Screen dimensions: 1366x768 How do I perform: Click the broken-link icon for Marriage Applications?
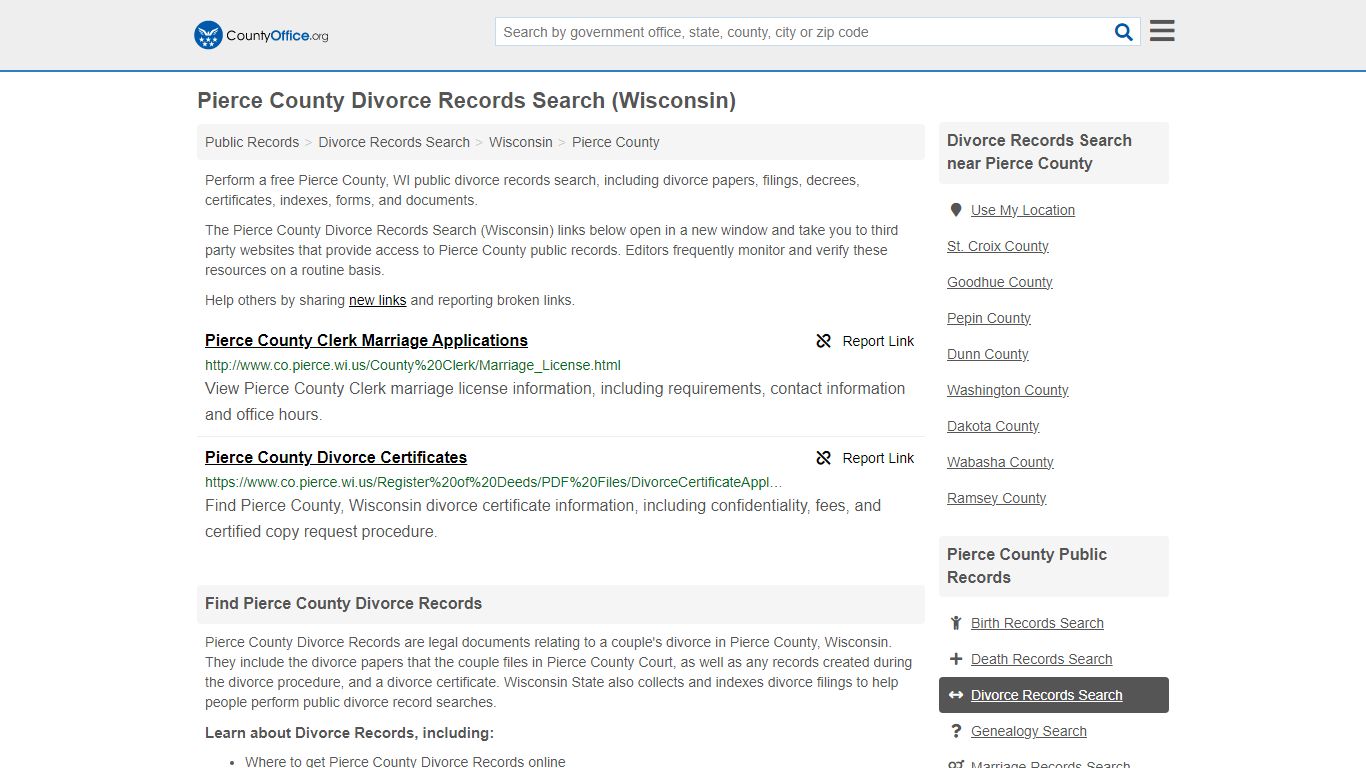[x=824, y=341]
